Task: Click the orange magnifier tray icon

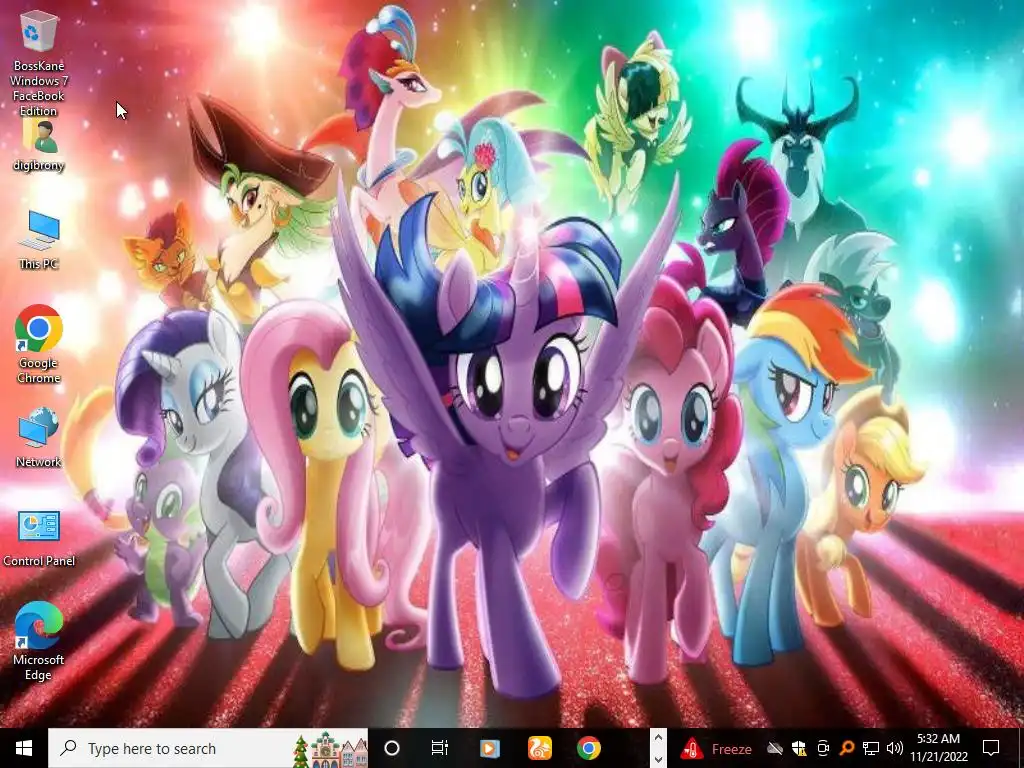Action: click(846, 748)
